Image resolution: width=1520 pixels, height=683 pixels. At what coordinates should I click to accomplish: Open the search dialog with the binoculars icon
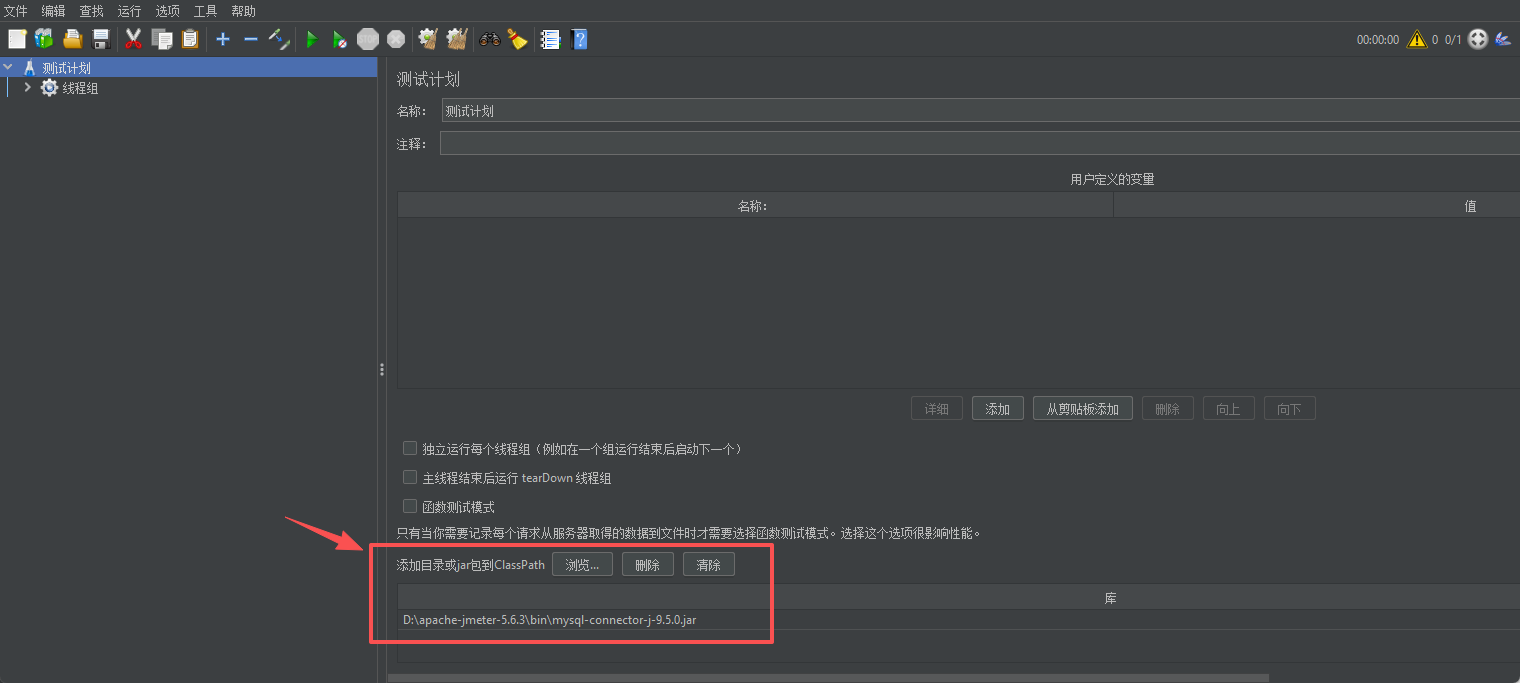(489, 39)
